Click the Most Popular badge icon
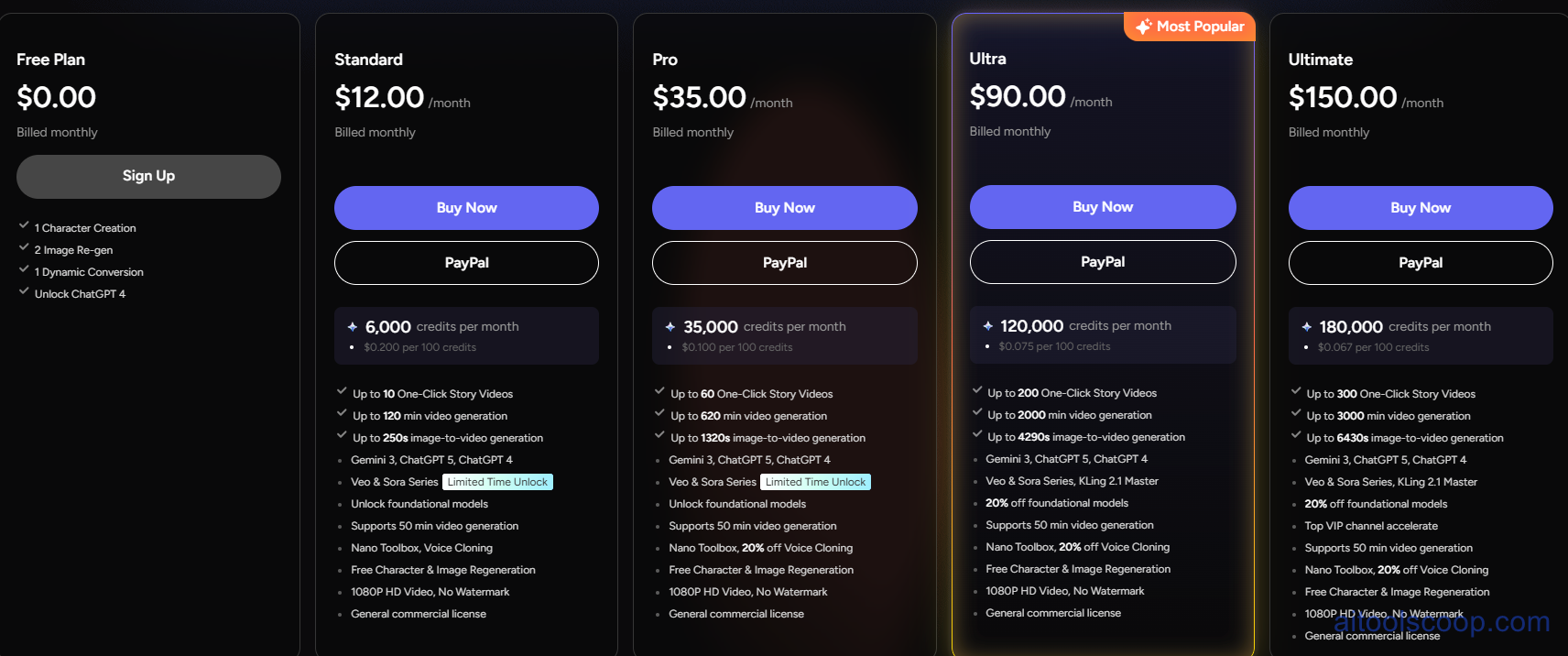The image size is (1568, 656). pyautogui.click(x=1146, y=26)
